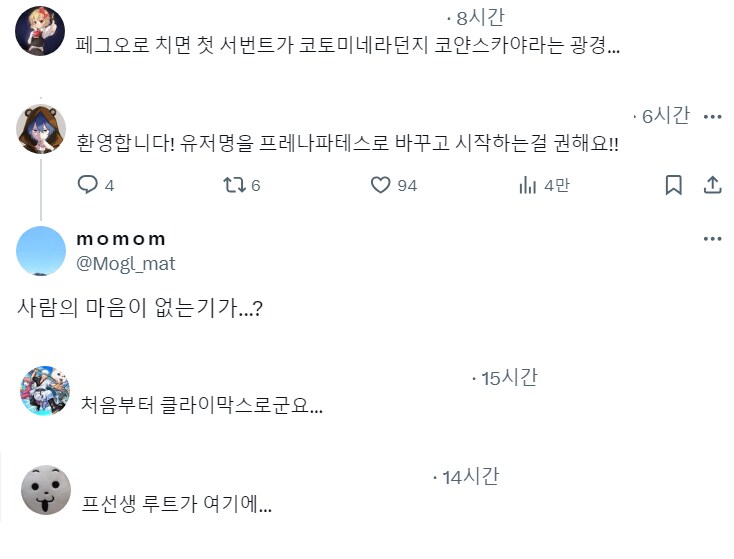Retweet the post with 6 reposts
Image resolution: width=734 pixels, height=559 pixels.
233,185
